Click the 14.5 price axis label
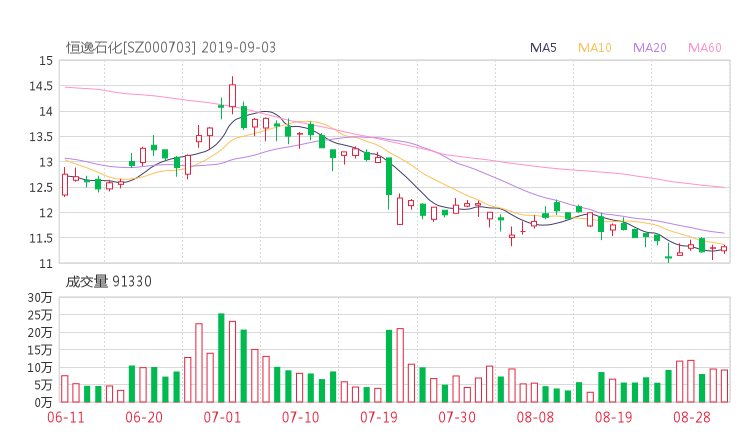The width and height of the screenshot is (740, 440). point(41,86)
